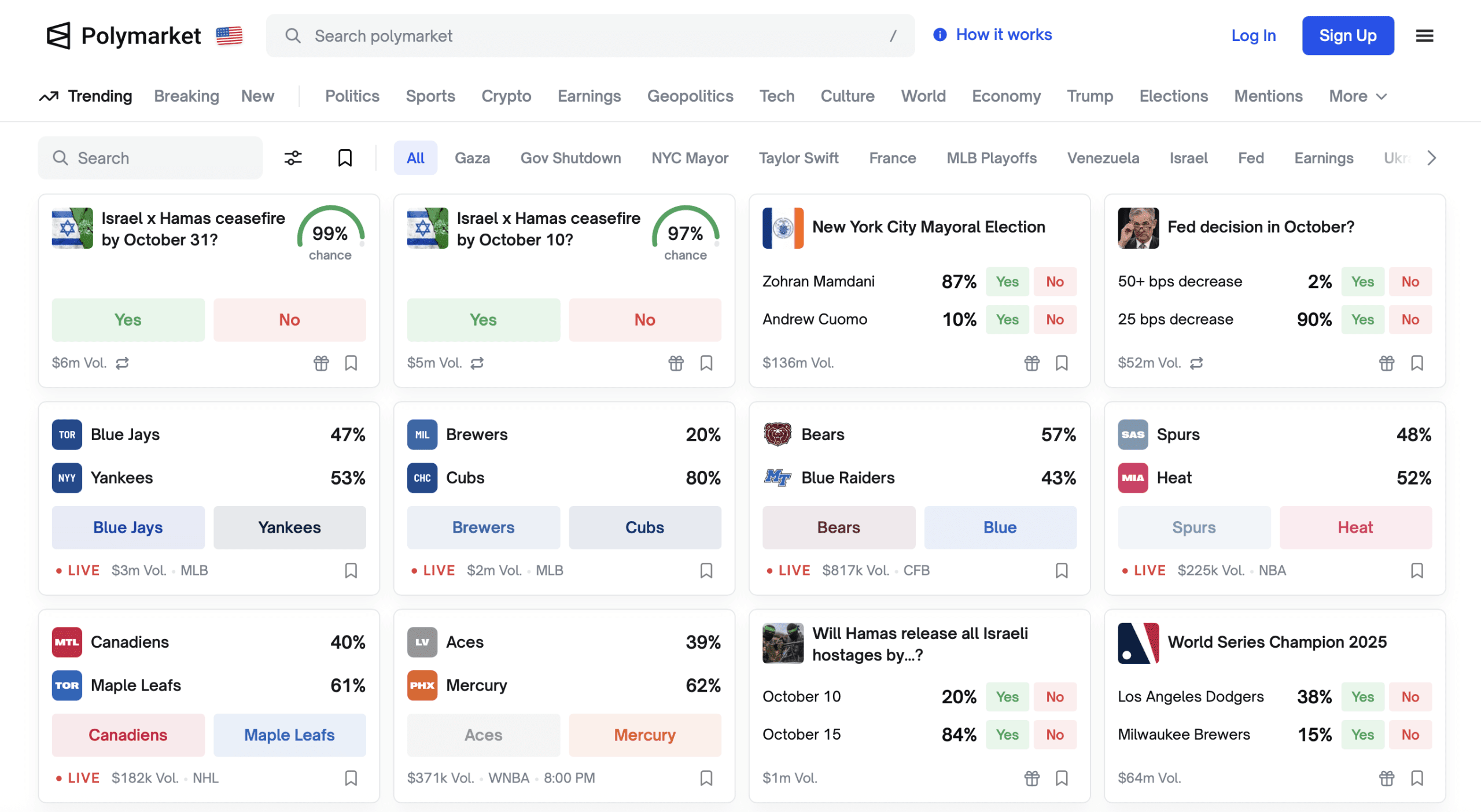Expand the More categories dropdown
The height and width of the screenshot is (812, 1481).
coord(1357,96)
